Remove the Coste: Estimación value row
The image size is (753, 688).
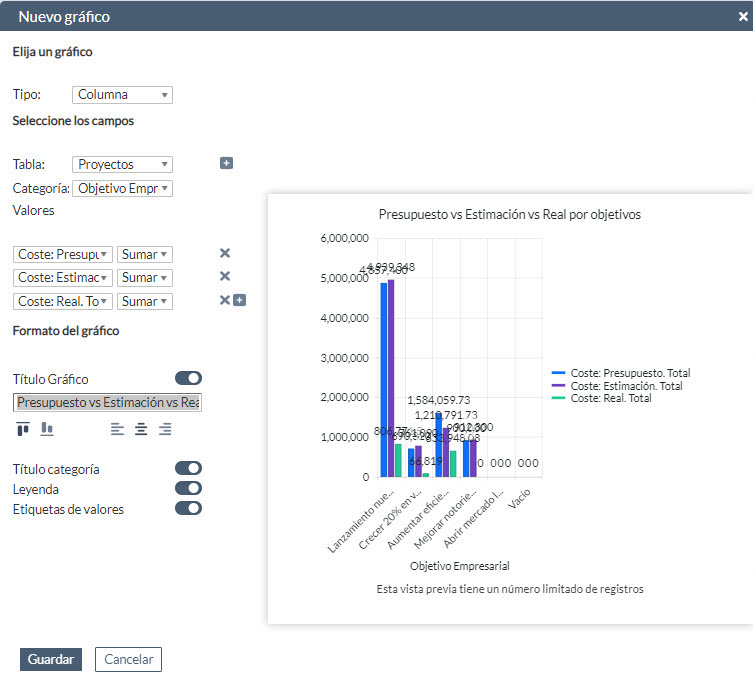pos(225,277)
